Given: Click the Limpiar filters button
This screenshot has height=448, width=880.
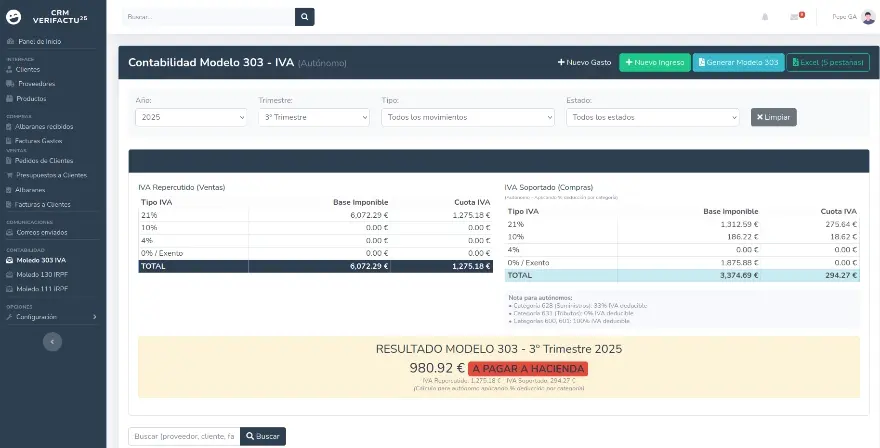Looking at the screenshot, I should point(773,117).
